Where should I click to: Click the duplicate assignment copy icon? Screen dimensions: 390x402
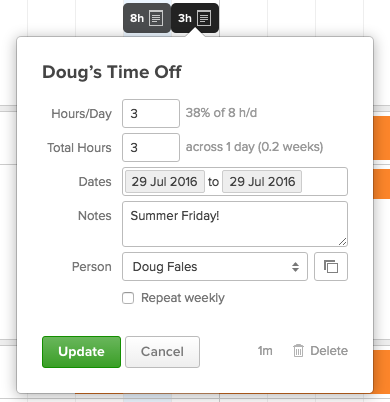point(331,267)
